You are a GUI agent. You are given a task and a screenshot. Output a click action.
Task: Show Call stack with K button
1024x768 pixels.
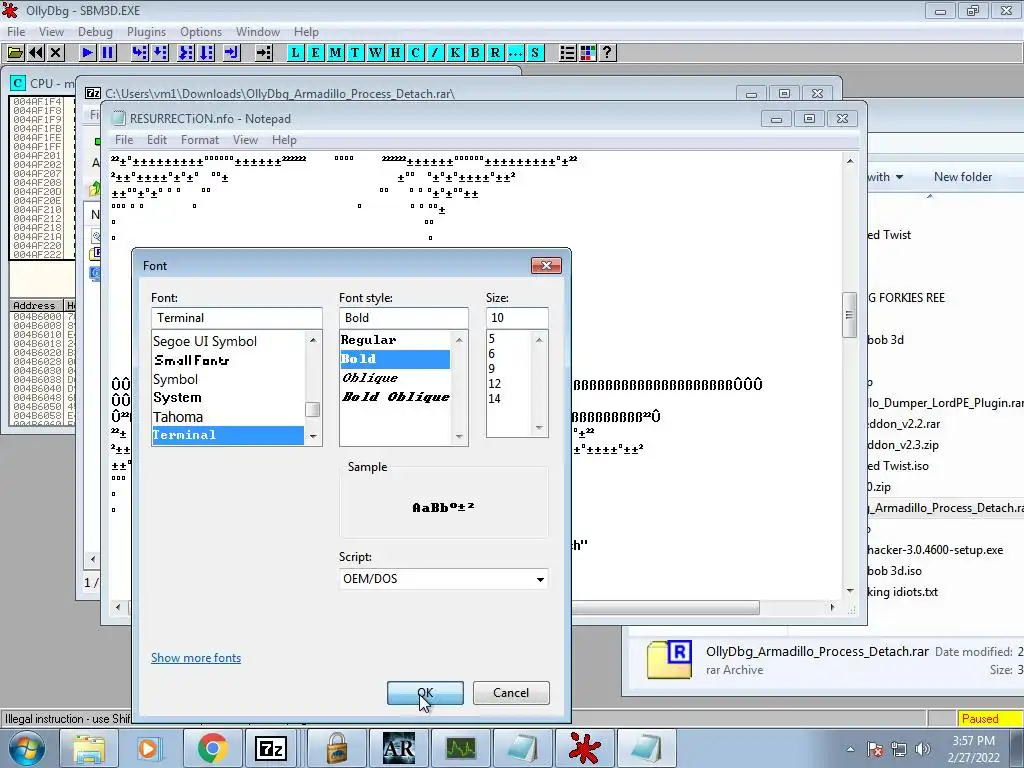click(x=455, y=53)
